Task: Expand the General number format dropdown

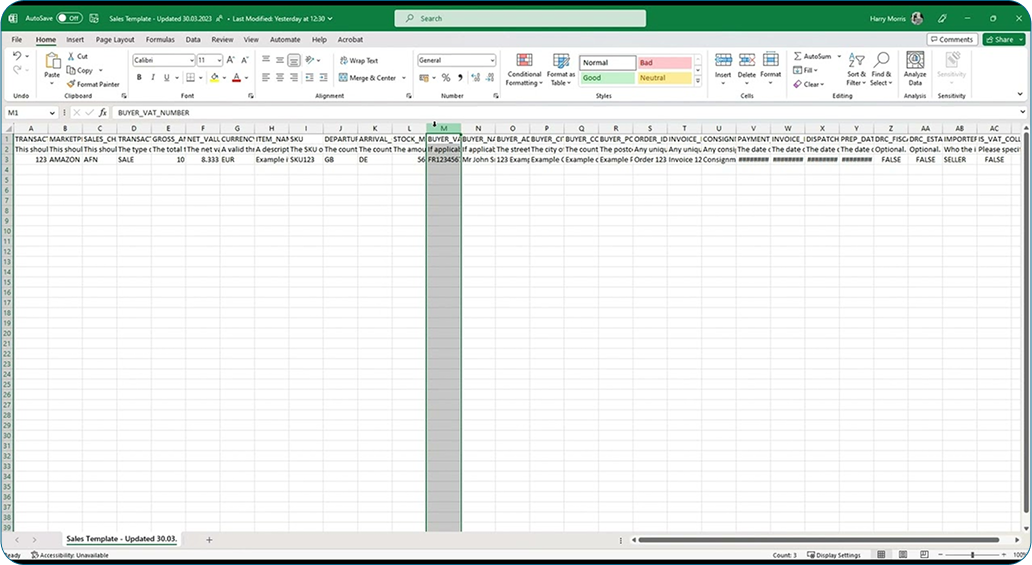Action: point(492,61)
